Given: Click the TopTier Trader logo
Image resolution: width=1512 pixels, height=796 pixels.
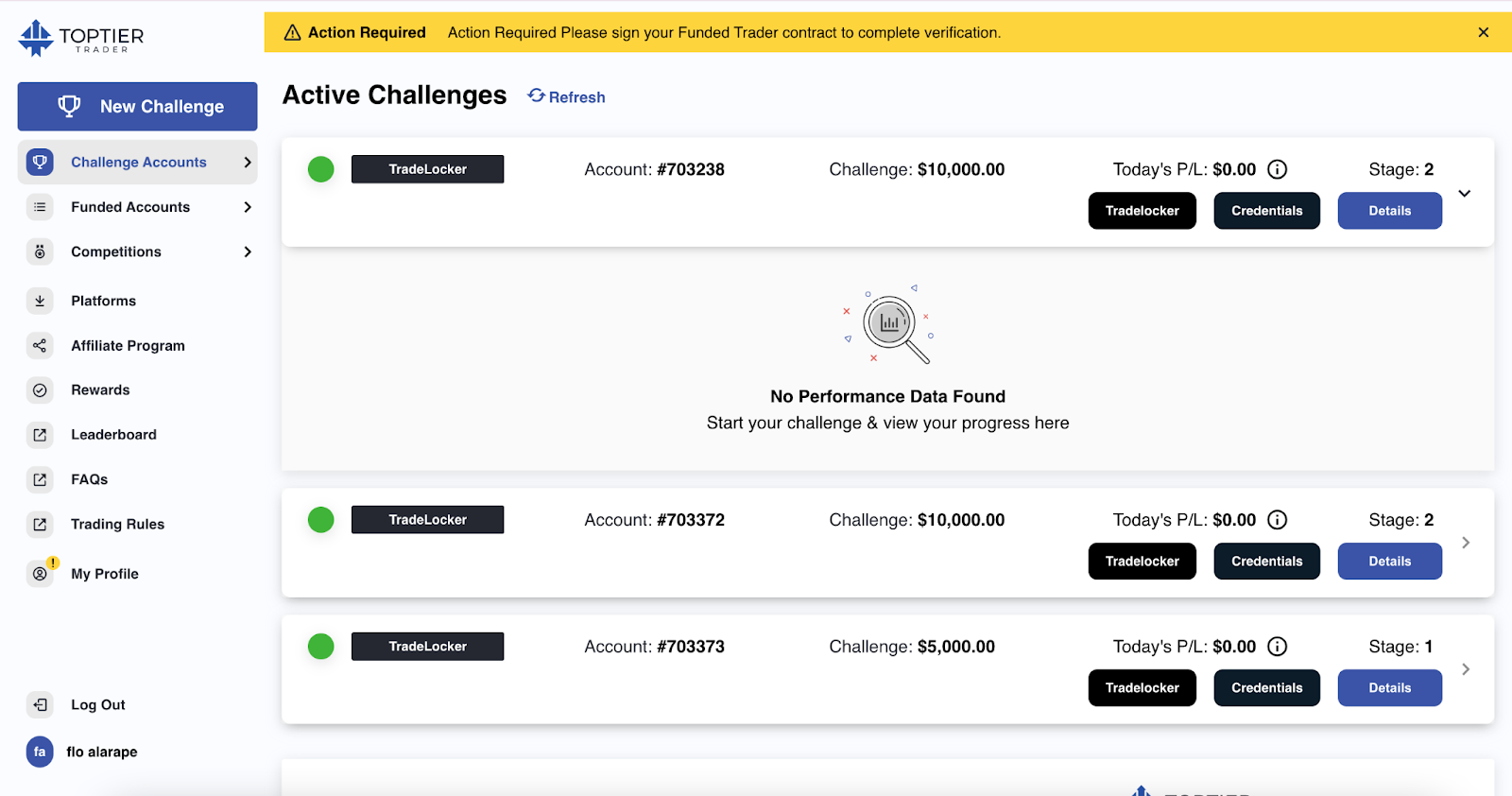Looking at the screenshot, I should (81, 38).
